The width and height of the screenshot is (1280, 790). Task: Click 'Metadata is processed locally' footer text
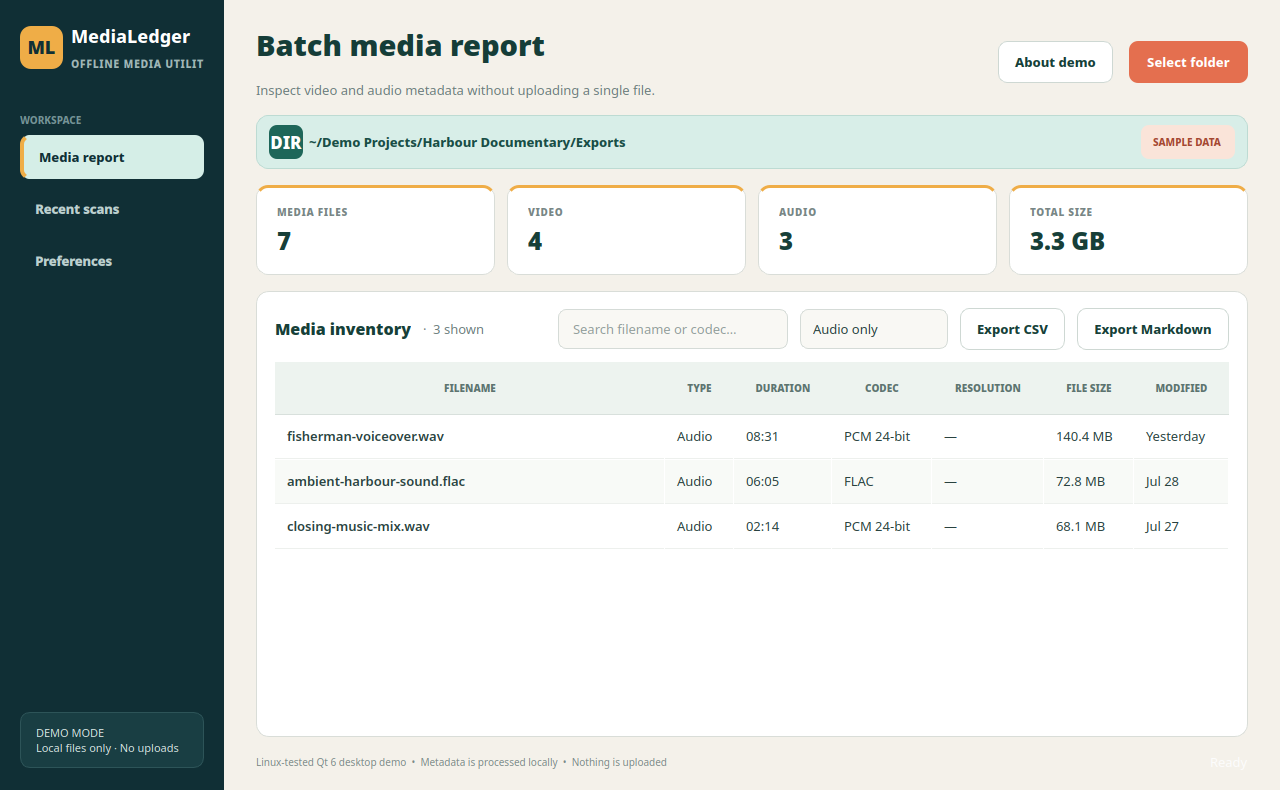click(489, 762)
